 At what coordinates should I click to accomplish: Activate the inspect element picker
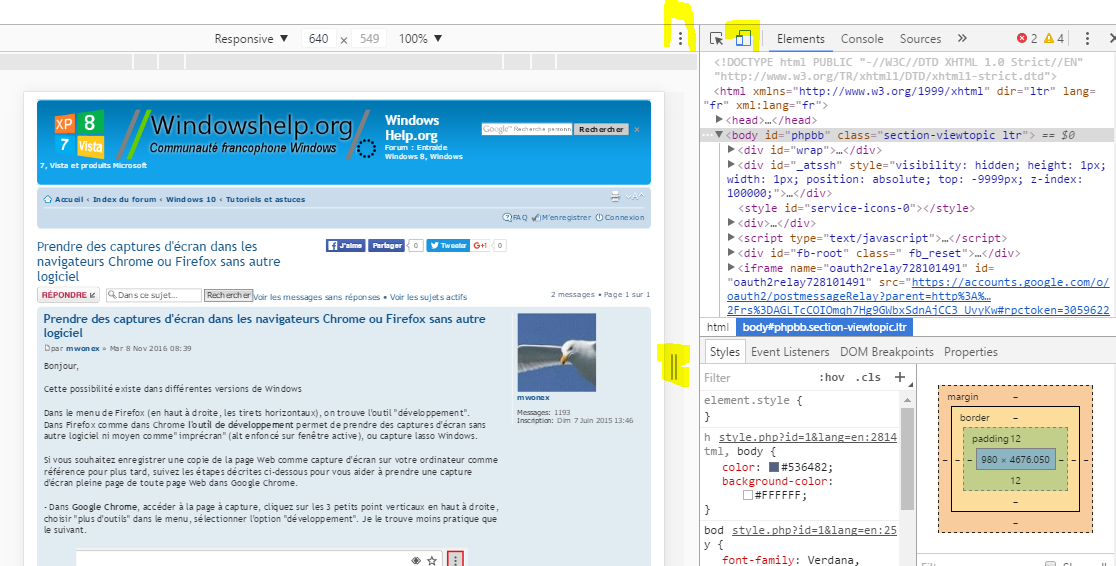pos(716,39)
